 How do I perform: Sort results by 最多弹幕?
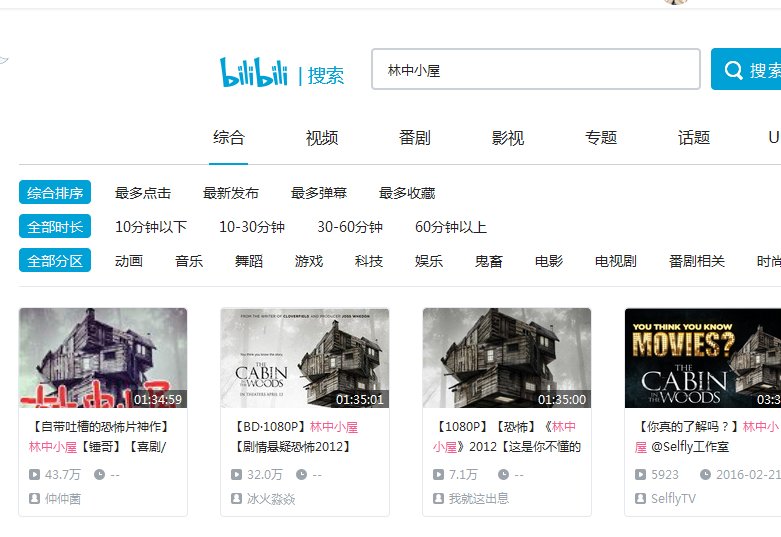[x=319, y=193]
